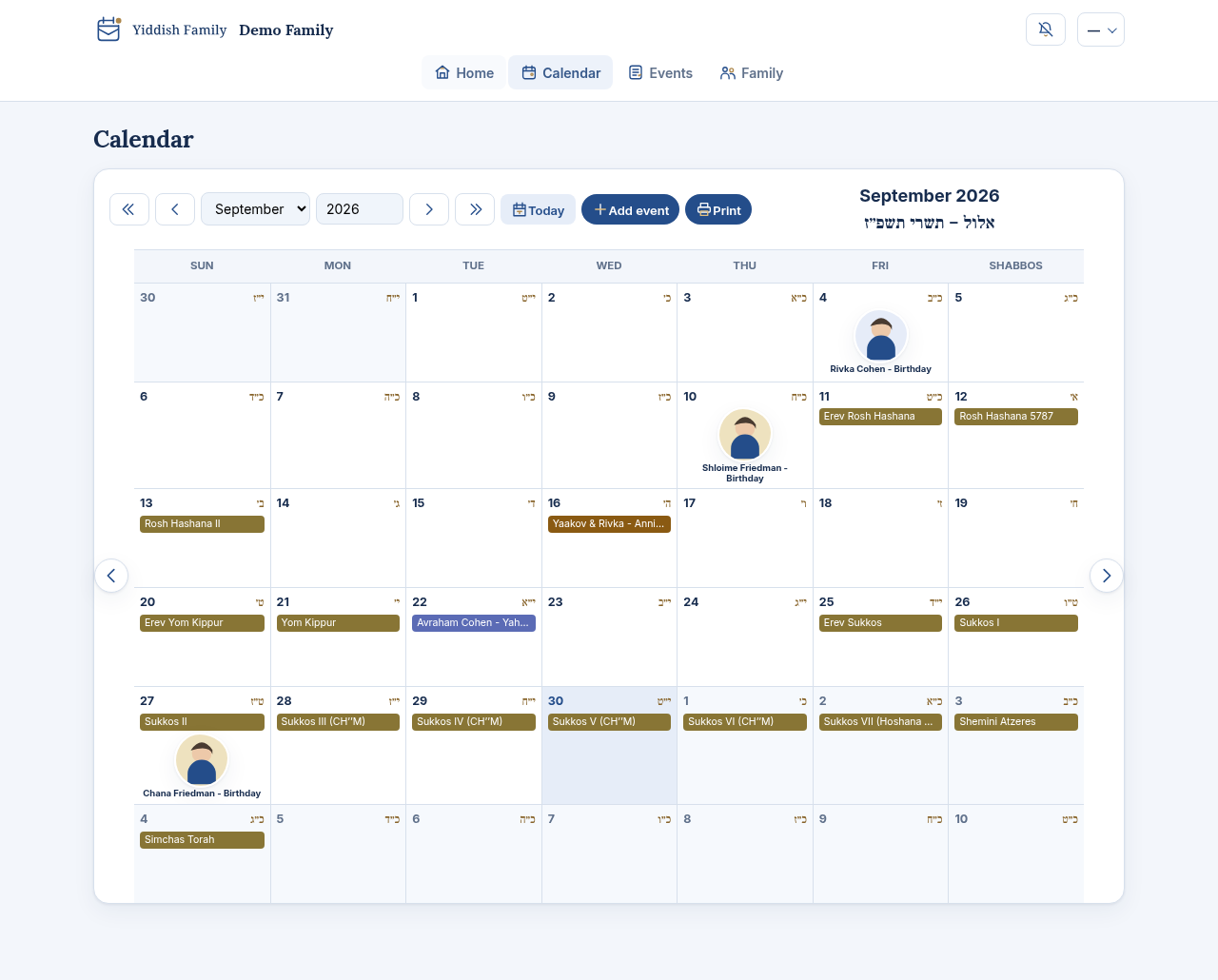Click the left side round previous arrow
The width and height of the screenshot is (1218, 980).
[x=111, y=576]
